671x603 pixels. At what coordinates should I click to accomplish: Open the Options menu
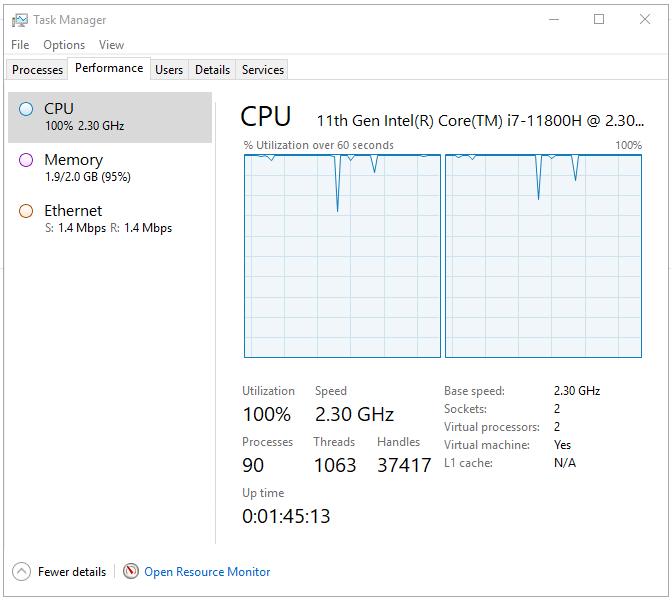[64, 45]
